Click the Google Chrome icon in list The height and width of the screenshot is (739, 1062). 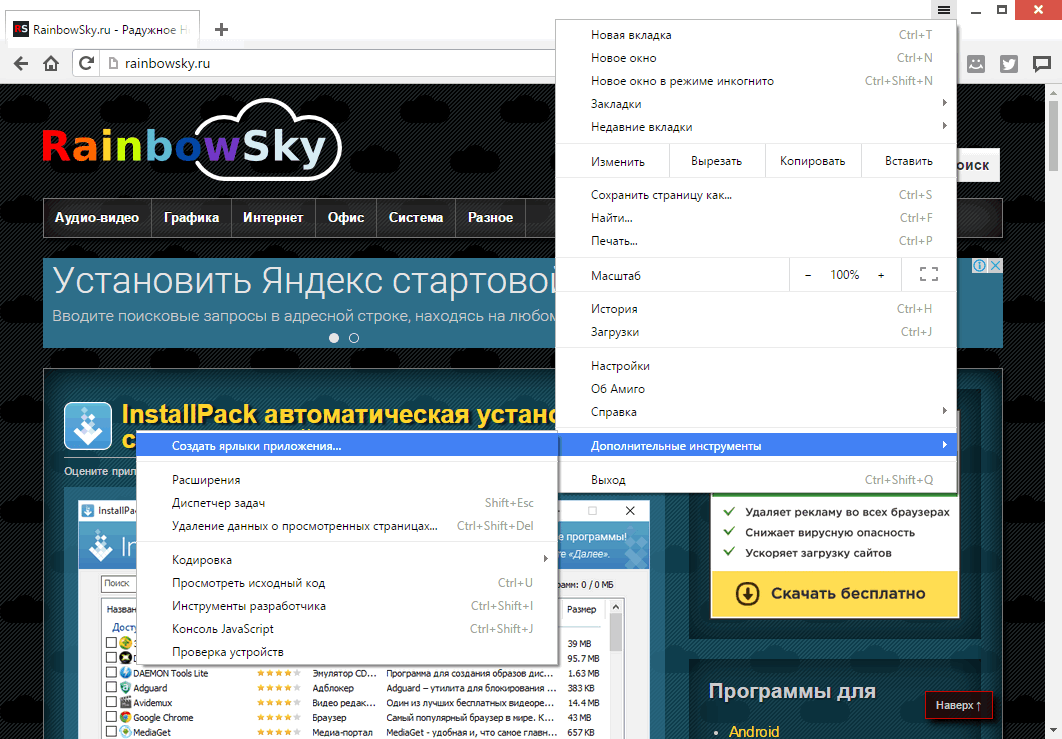click(125, 717)
